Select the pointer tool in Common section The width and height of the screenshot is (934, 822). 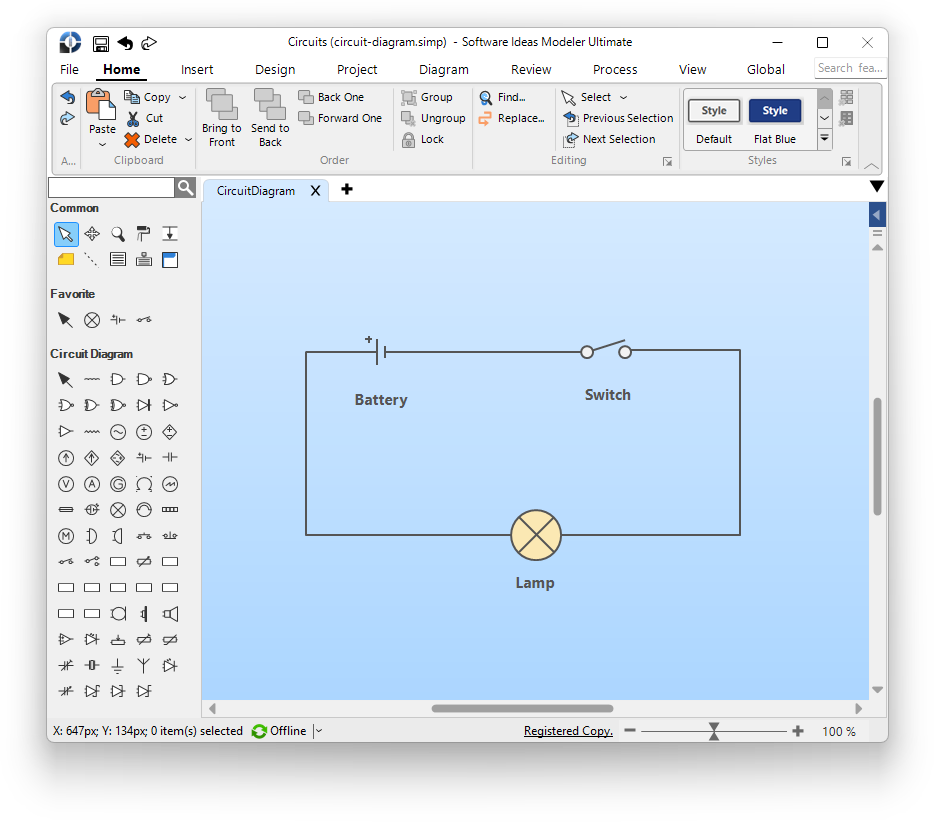66,234
